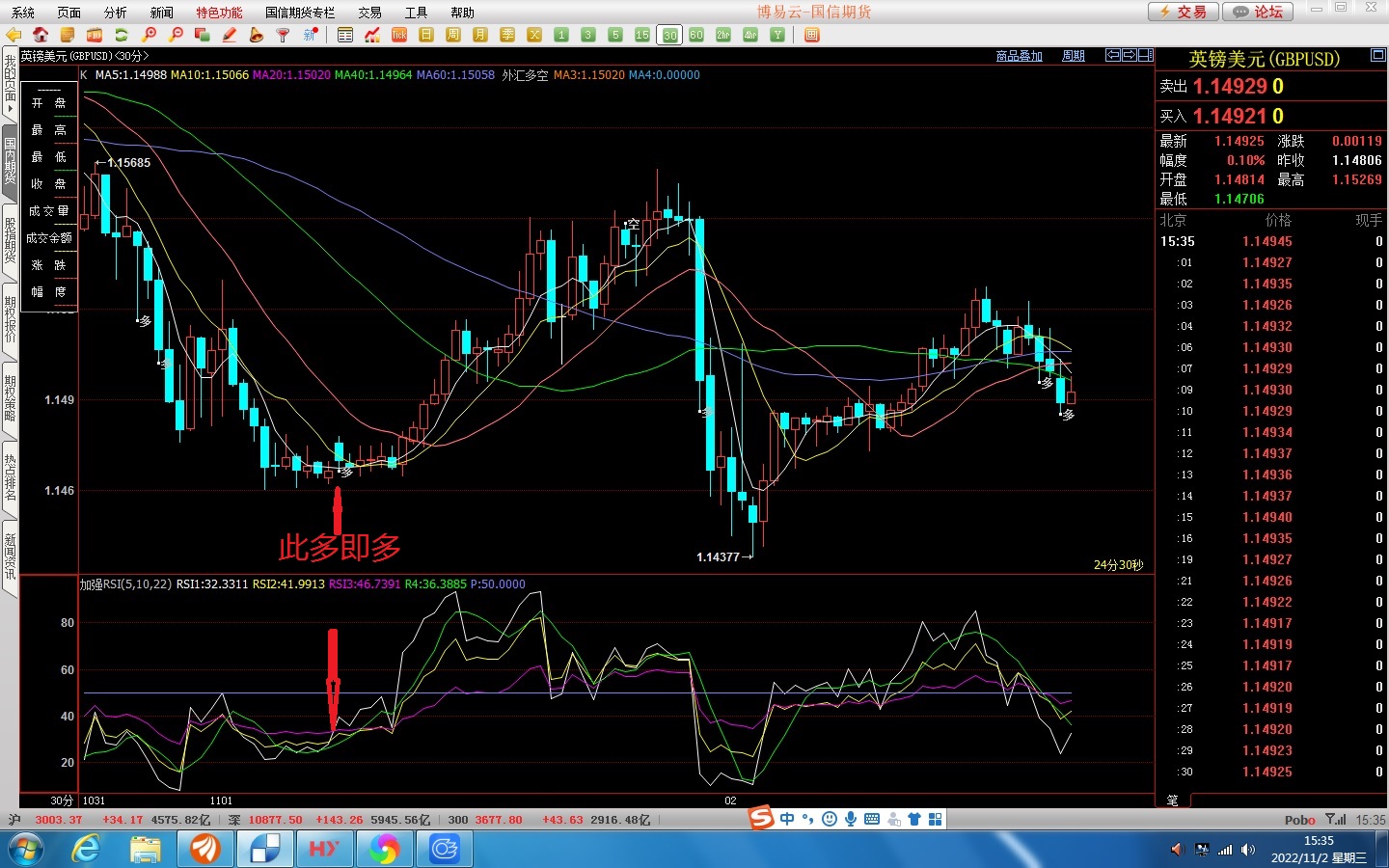Click the red funnel filter icon
Image resolution: width=1389 pixels, height=868 pixels.
point(284,35)
